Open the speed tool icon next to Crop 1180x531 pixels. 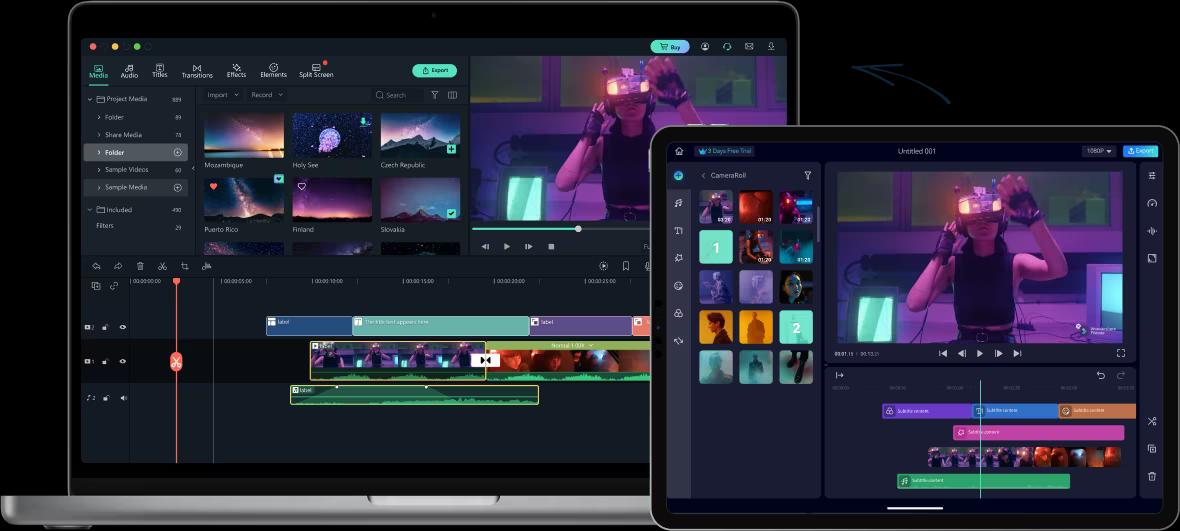(206, 266)
